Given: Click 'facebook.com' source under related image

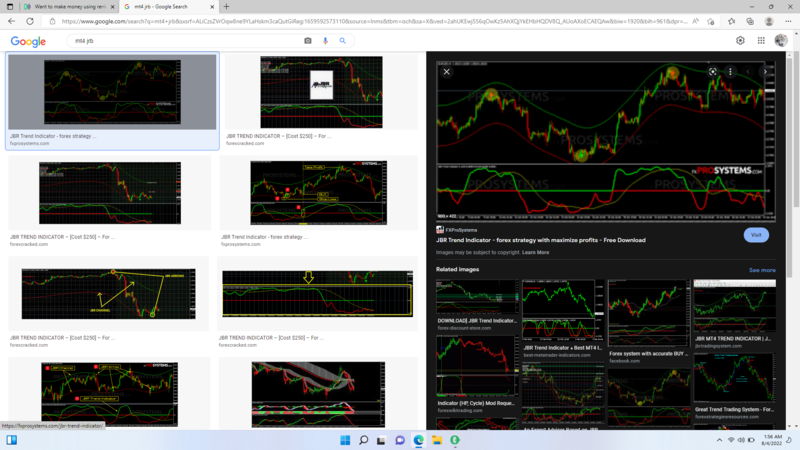Looking at the screenshot, I should tap(624, 361).
